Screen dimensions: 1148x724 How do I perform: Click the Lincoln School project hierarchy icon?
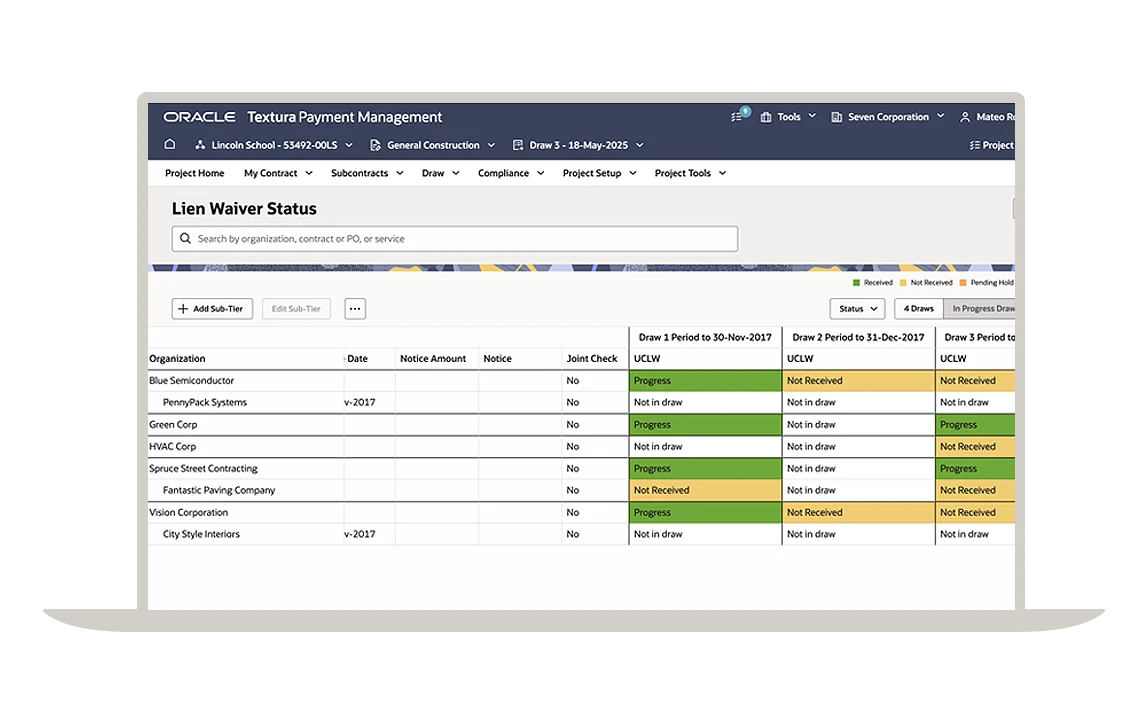[x=200, y=145]
